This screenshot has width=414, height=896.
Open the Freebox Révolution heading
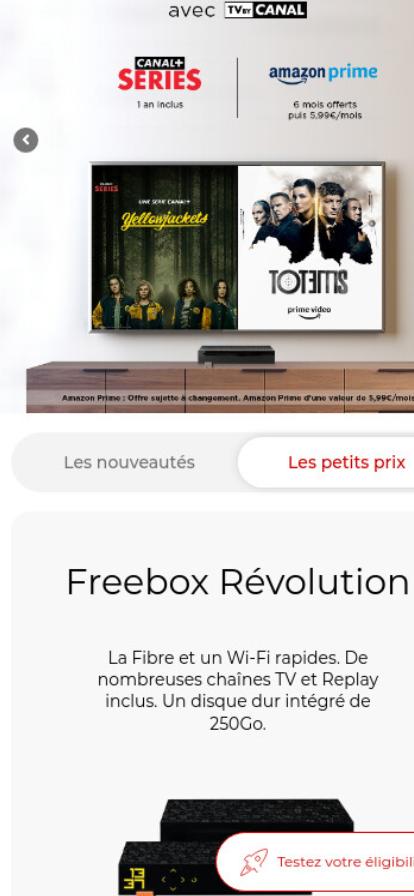237,582
